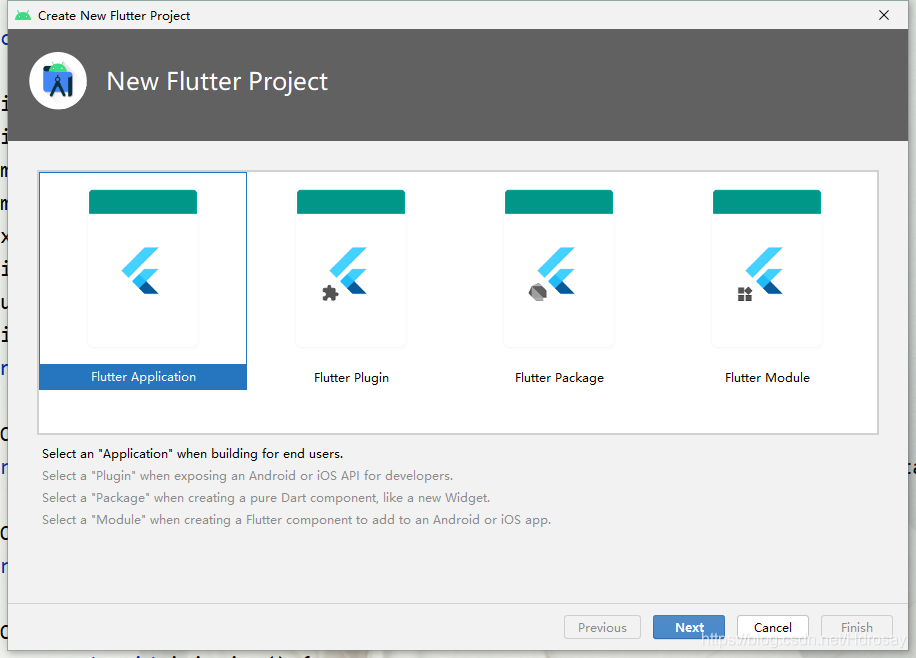
Task: Click the 'Select a "Package"' description line
Action: (266, 498)
